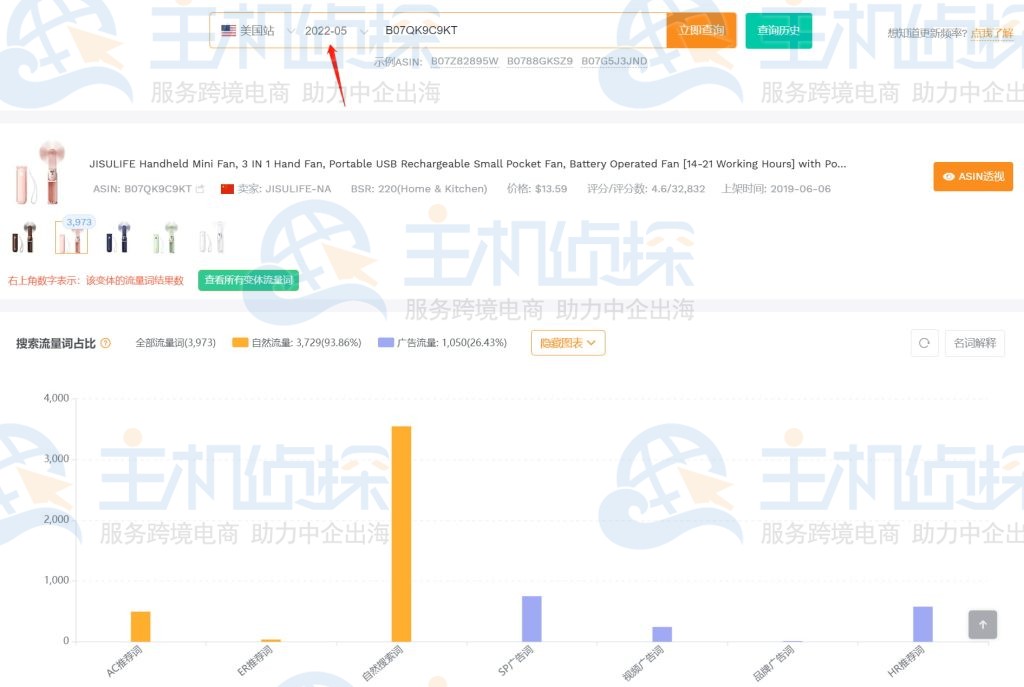Toggle 隐藏图表 to hide the chart

click(560, 342)
